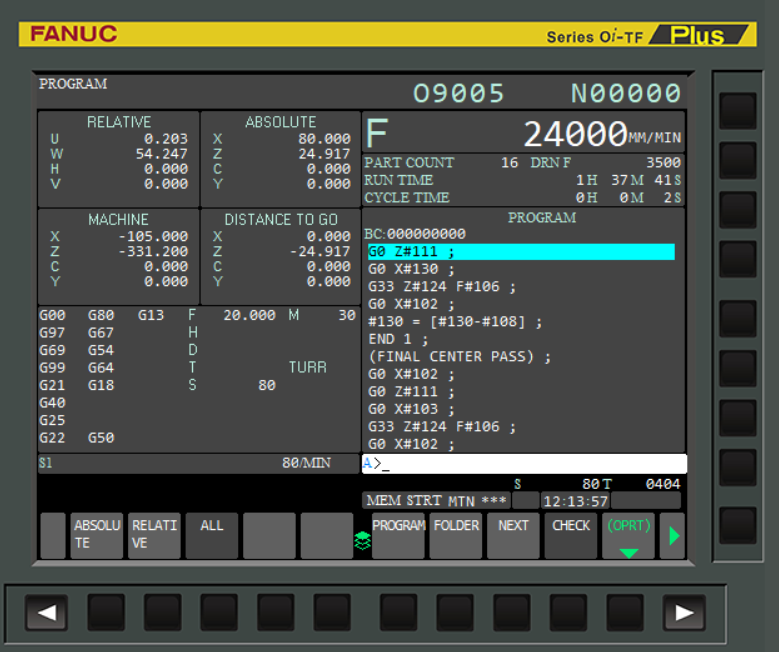Click the hardware key beneath ALL soft key
Screen dimensions: 779x652
click(219, 613)
